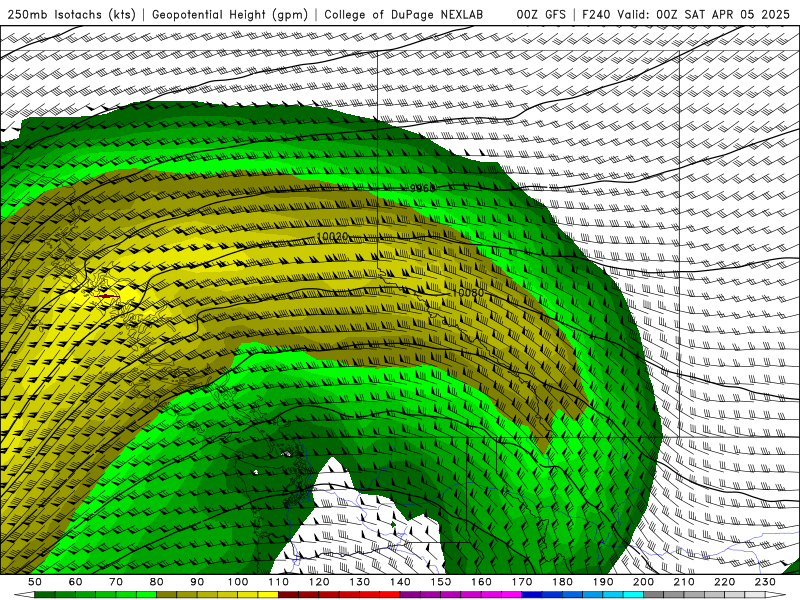Click the colorbar value 130
The height and width of the screenshot is (600, 800).
point(360,582)
